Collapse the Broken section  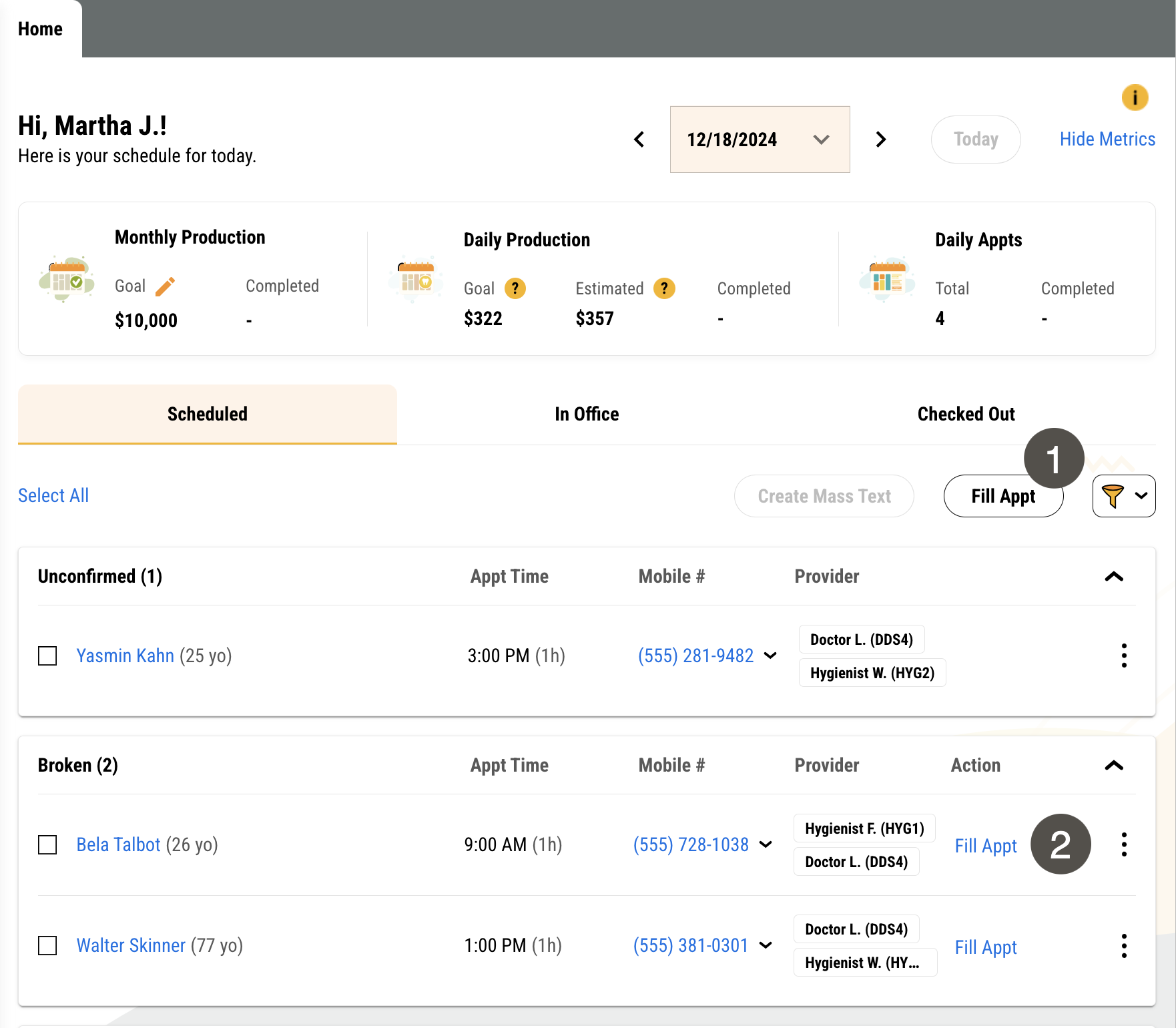pos(1114,765)
